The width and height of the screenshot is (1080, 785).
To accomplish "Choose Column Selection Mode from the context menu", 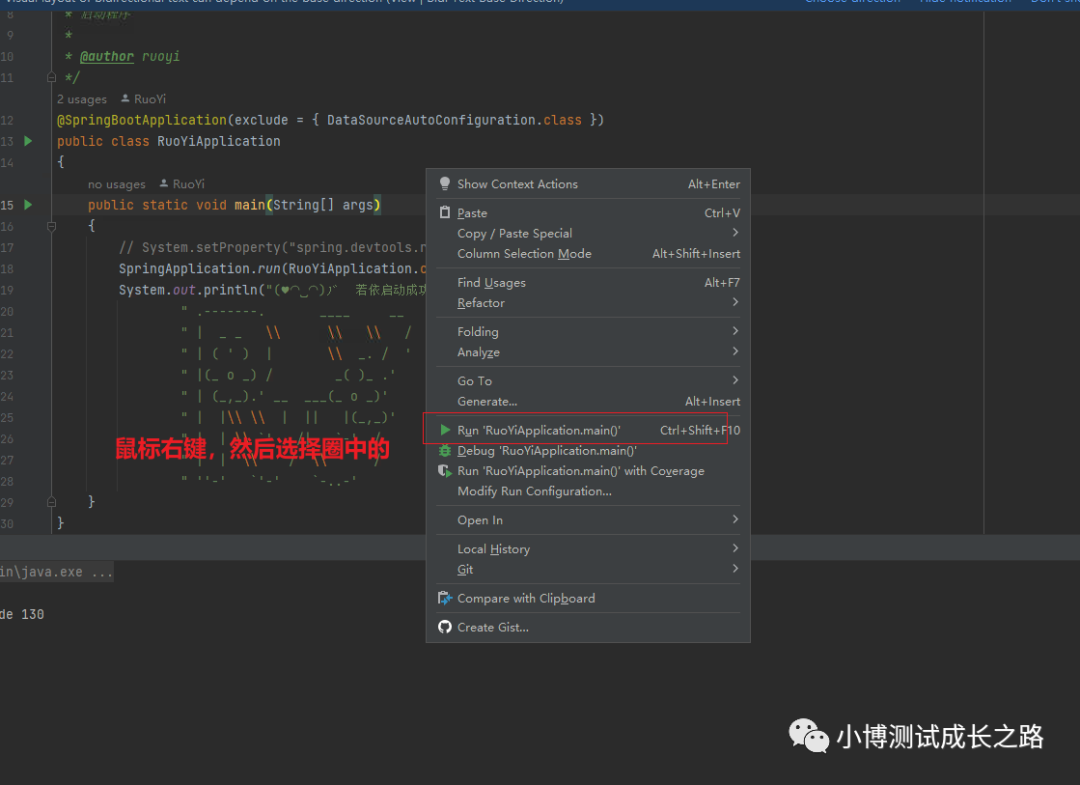I will click(x=589, y=253).
